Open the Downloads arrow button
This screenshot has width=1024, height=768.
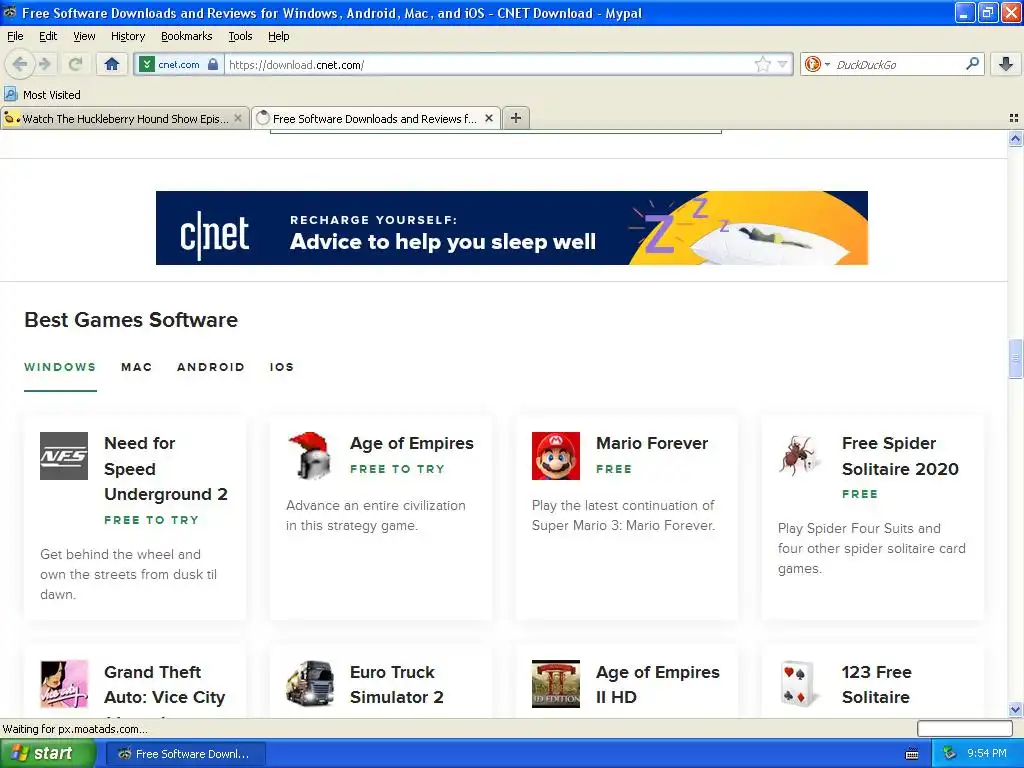1006,64
